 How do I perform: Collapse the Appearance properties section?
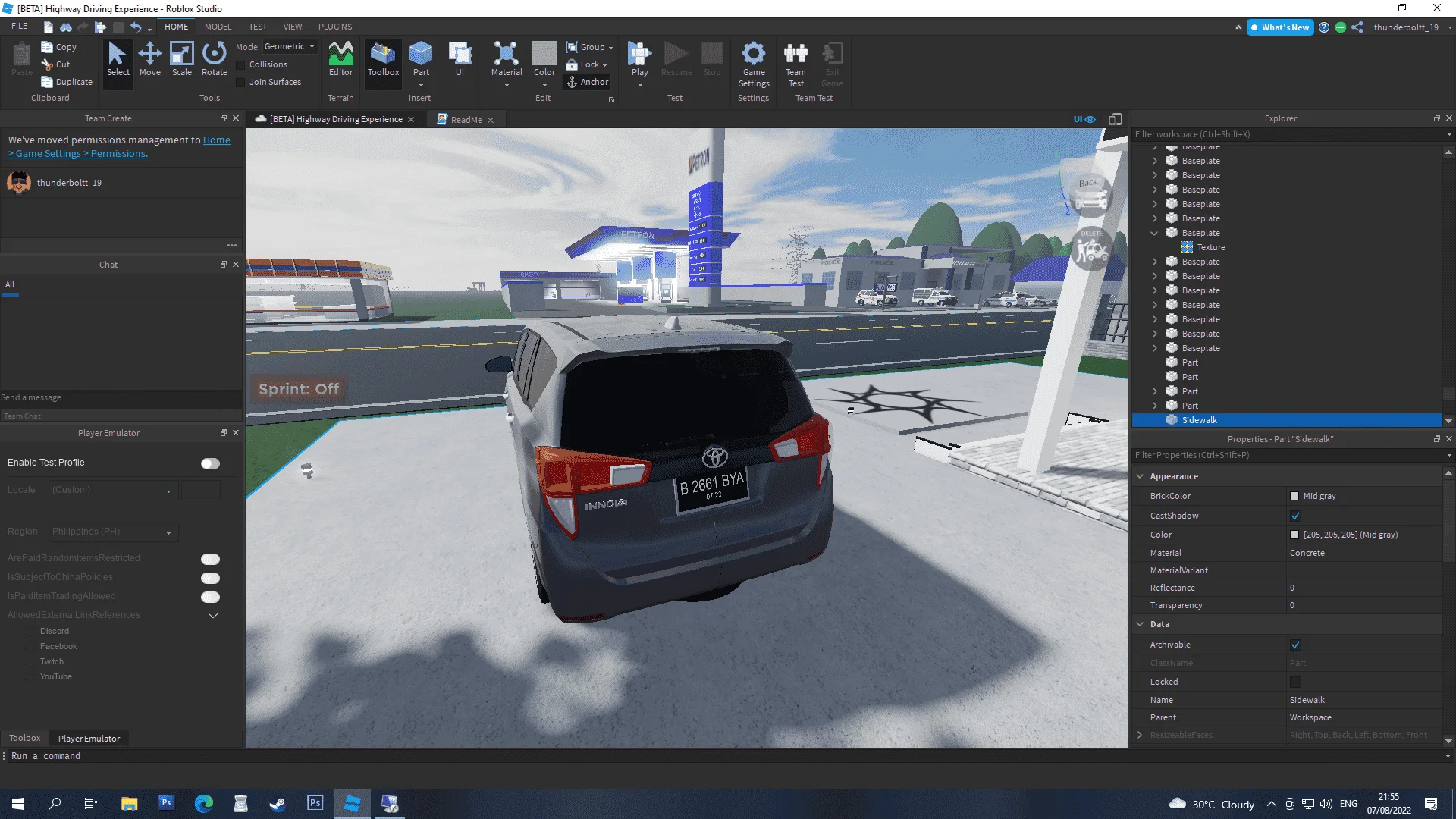(1140, 476)
